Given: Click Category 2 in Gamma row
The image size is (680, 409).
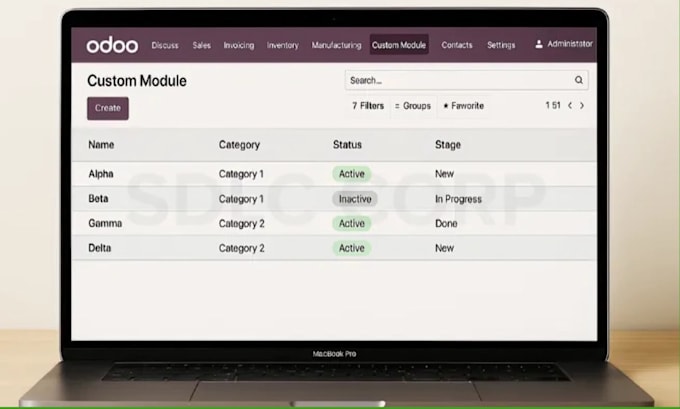Looking at the screenshot, I should [x=242, y=224].
